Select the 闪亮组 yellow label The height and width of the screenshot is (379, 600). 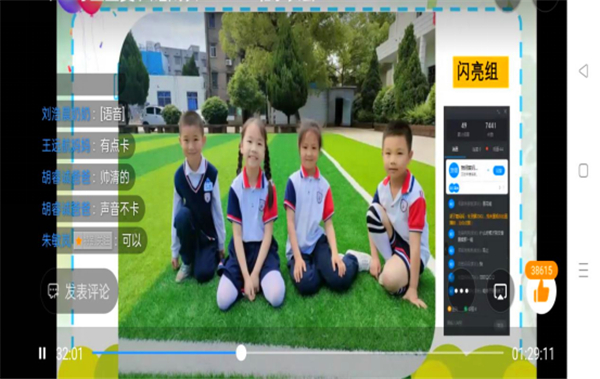pyautogui.click(x=481, y=72)
